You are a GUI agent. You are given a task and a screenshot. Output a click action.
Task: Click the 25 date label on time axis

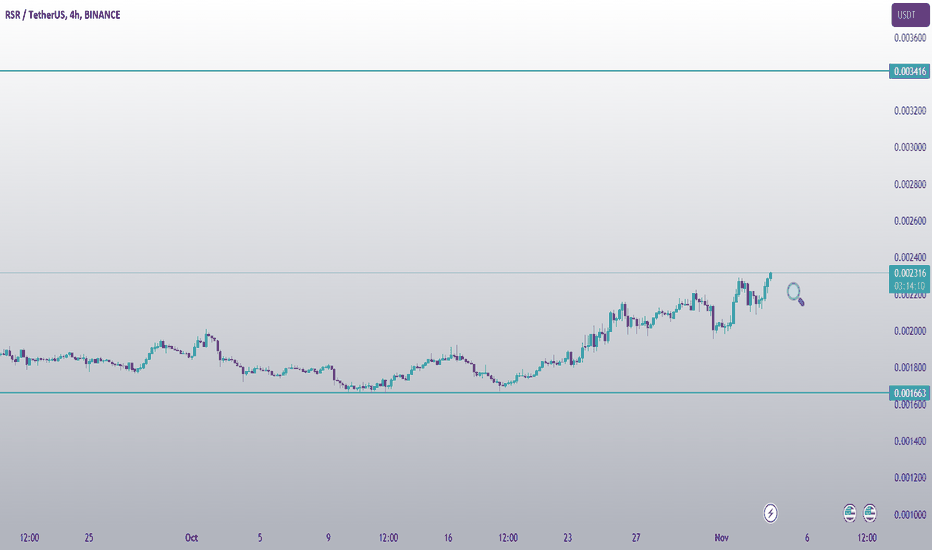[x=89, y=538]
